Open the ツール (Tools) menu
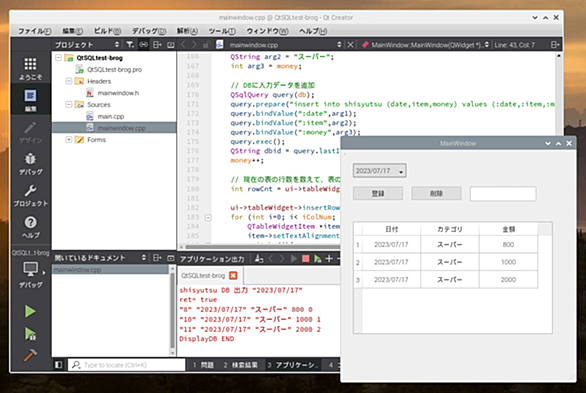This screenshot has width=586, height=393. [x=222, y=31]
